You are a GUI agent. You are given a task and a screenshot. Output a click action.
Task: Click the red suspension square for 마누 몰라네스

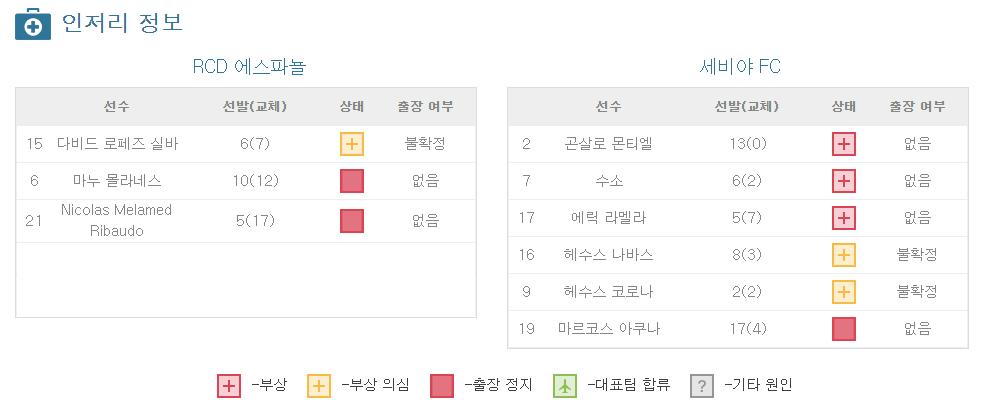pos(352,181)
